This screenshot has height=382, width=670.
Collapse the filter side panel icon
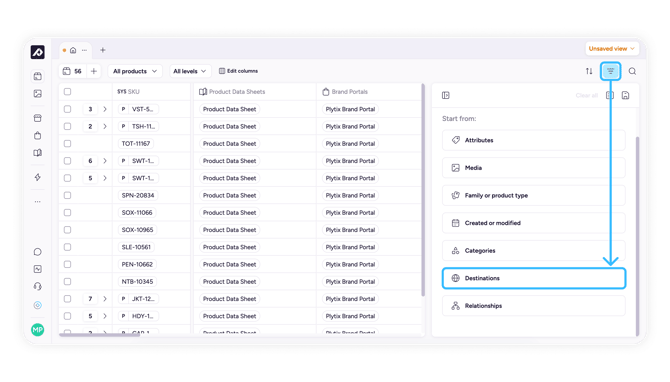446,95
